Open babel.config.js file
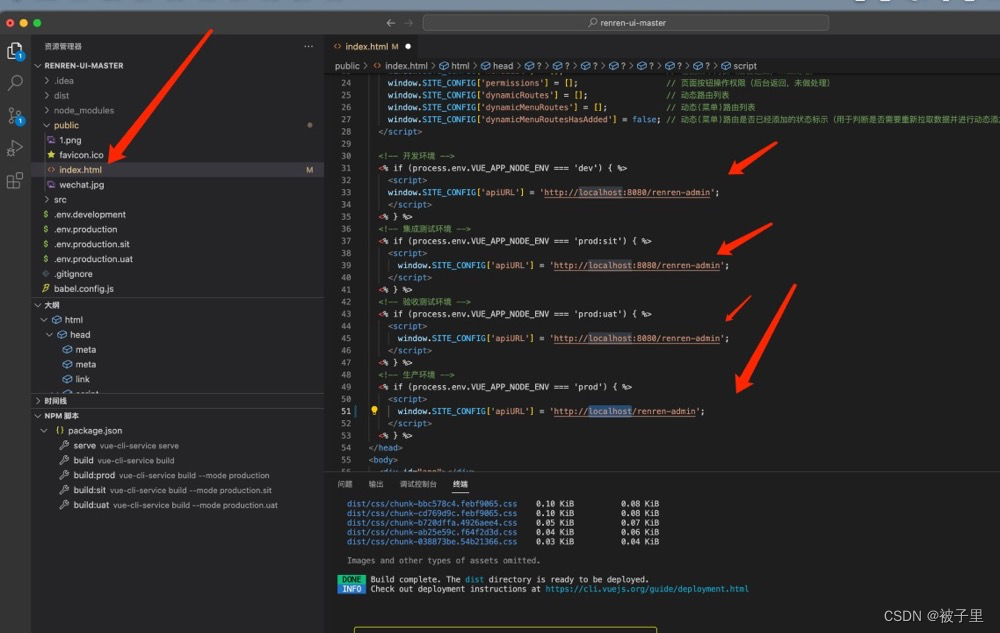The width and height of the screenshot is (1000, 633). pyautogui.click(x=84, y=289)
